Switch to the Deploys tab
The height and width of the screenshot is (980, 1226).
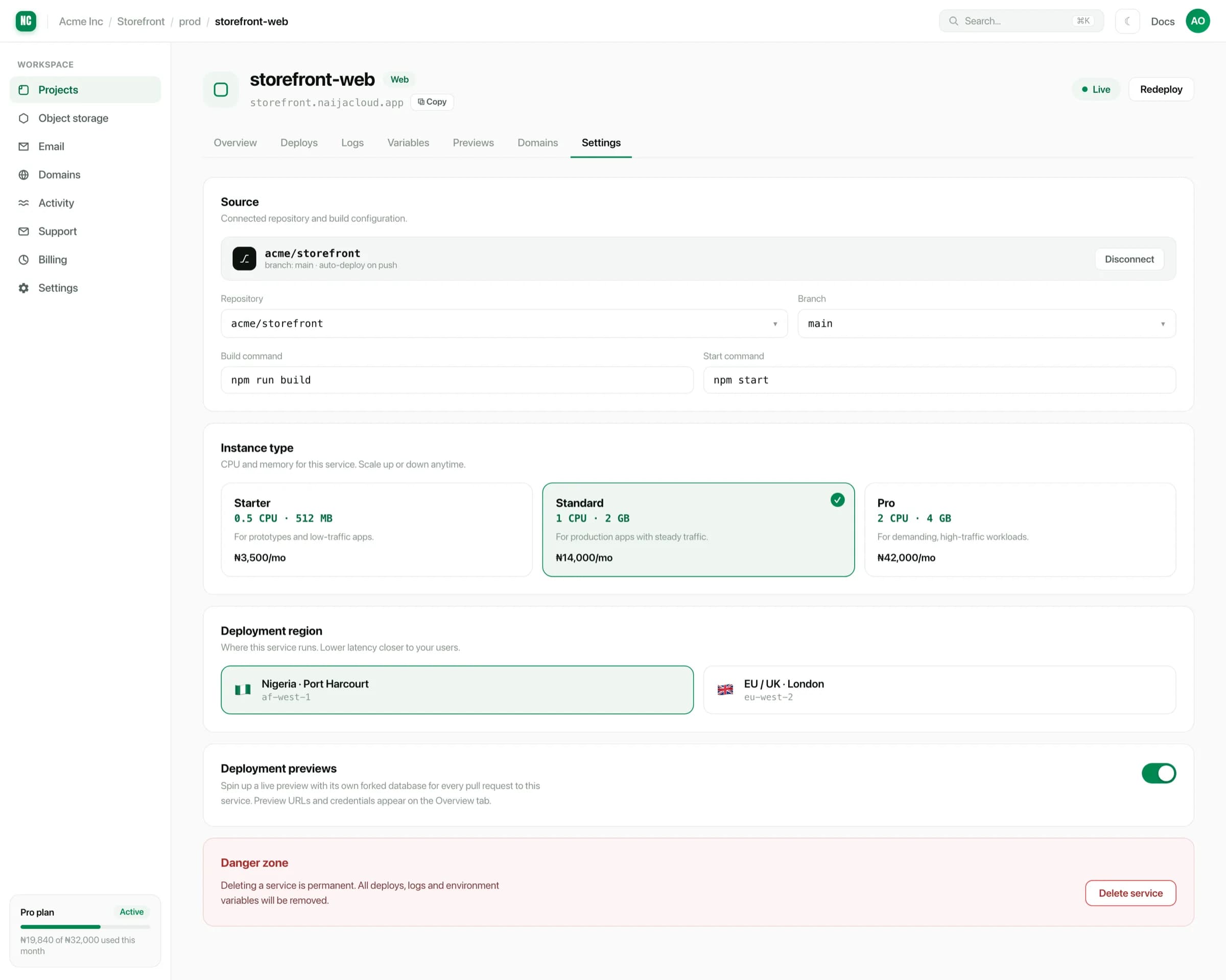pyautogui.click(x=298, y=143)
